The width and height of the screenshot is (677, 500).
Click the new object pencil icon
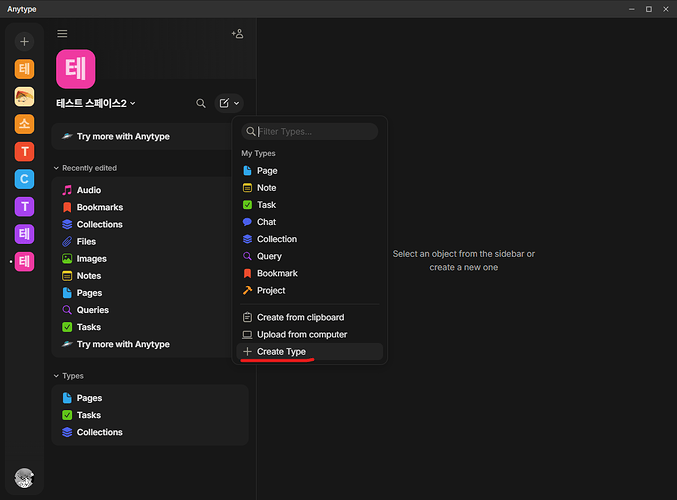point(224,103)
